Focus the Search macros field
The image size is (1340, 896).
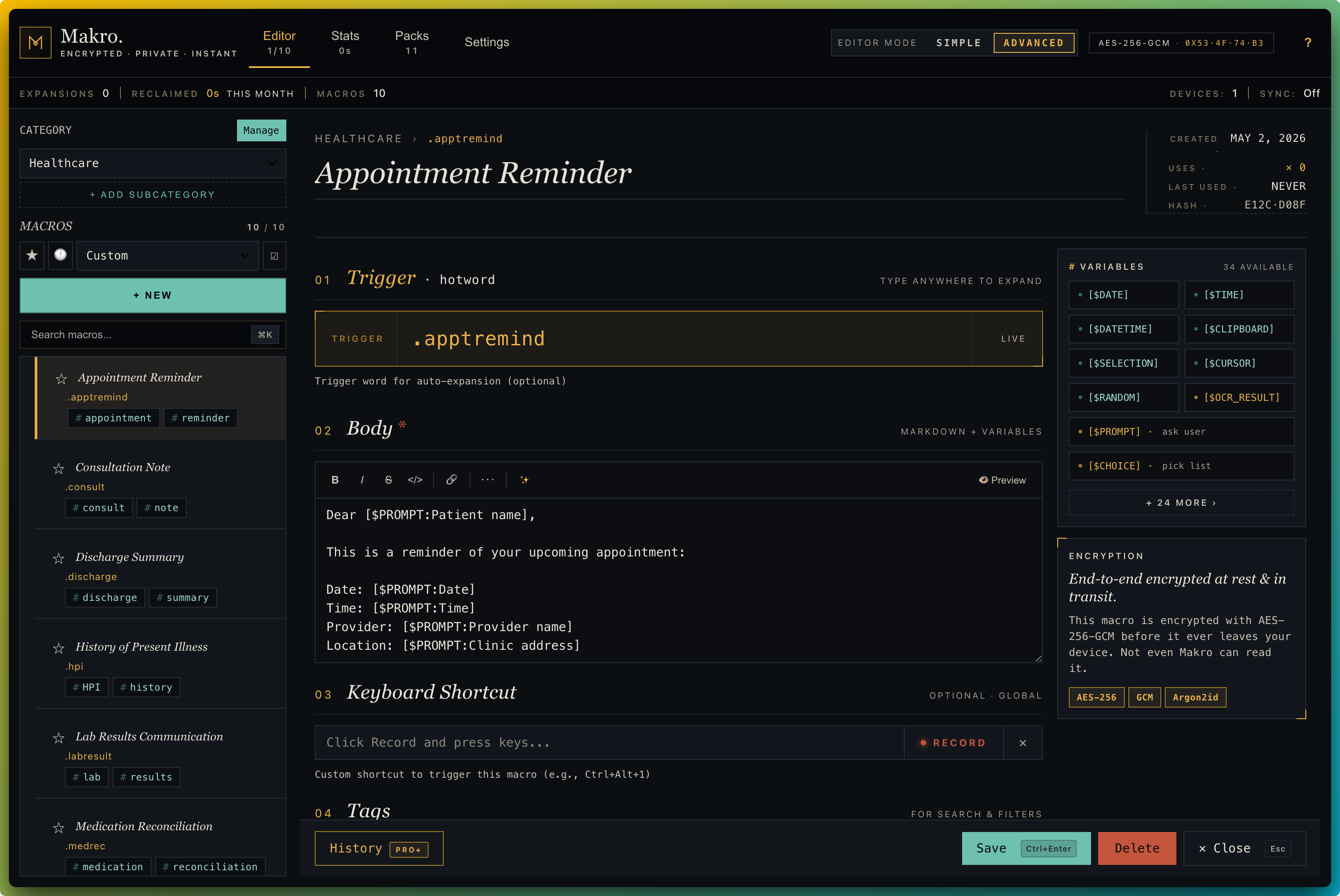click(x=152, y=335)
